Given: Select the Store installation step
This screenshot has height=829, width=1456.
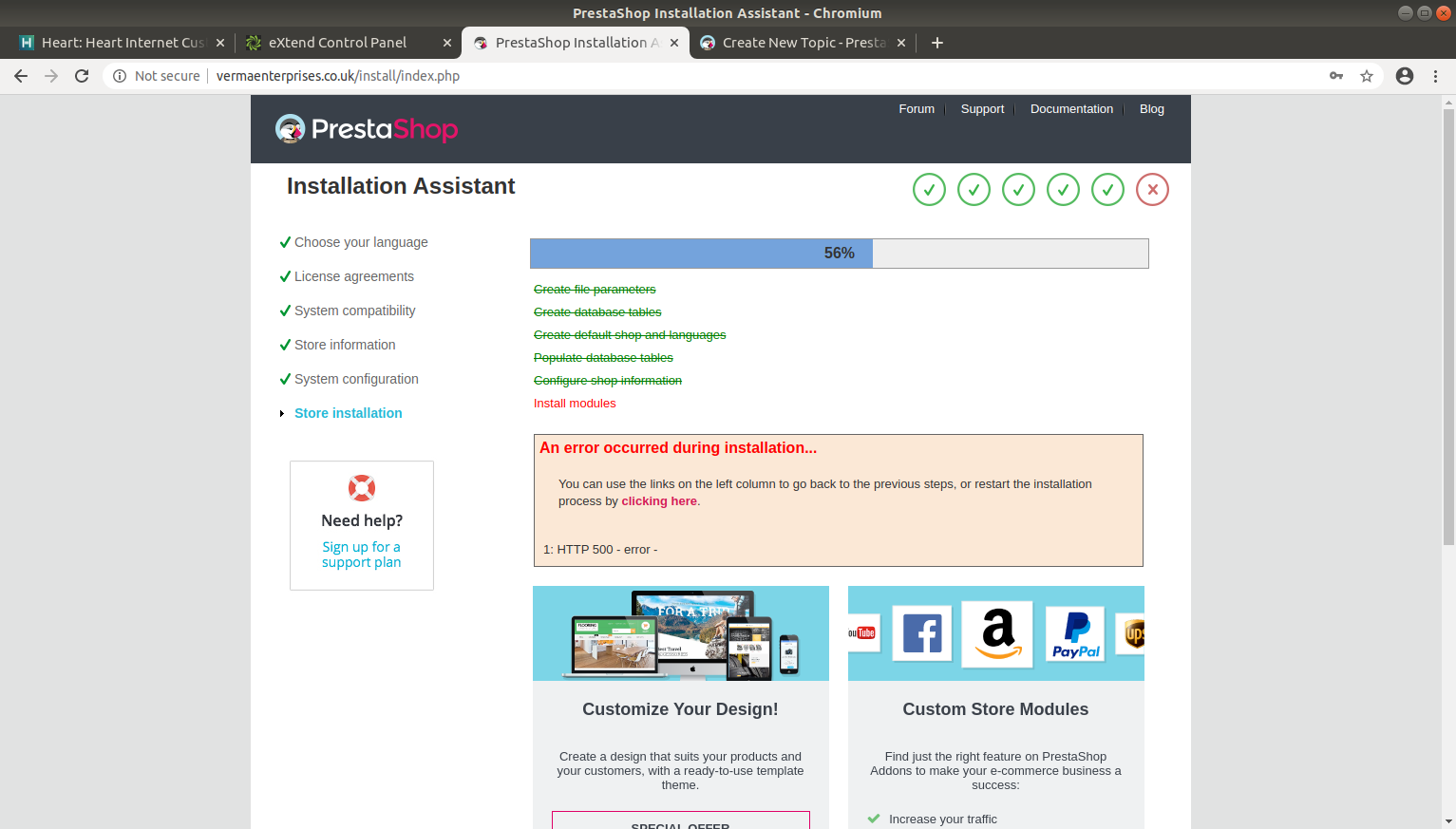Looking at the screenshot, I should (x=349, y=413).
